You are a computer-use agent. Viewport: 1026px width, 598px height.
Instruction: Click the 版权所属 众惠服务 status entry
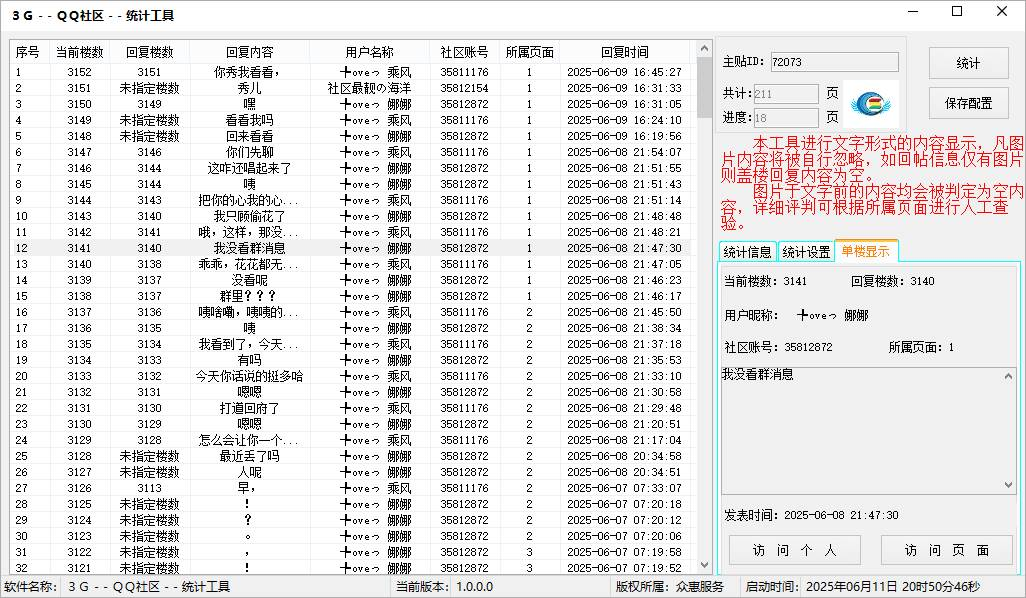pos(669,587)
